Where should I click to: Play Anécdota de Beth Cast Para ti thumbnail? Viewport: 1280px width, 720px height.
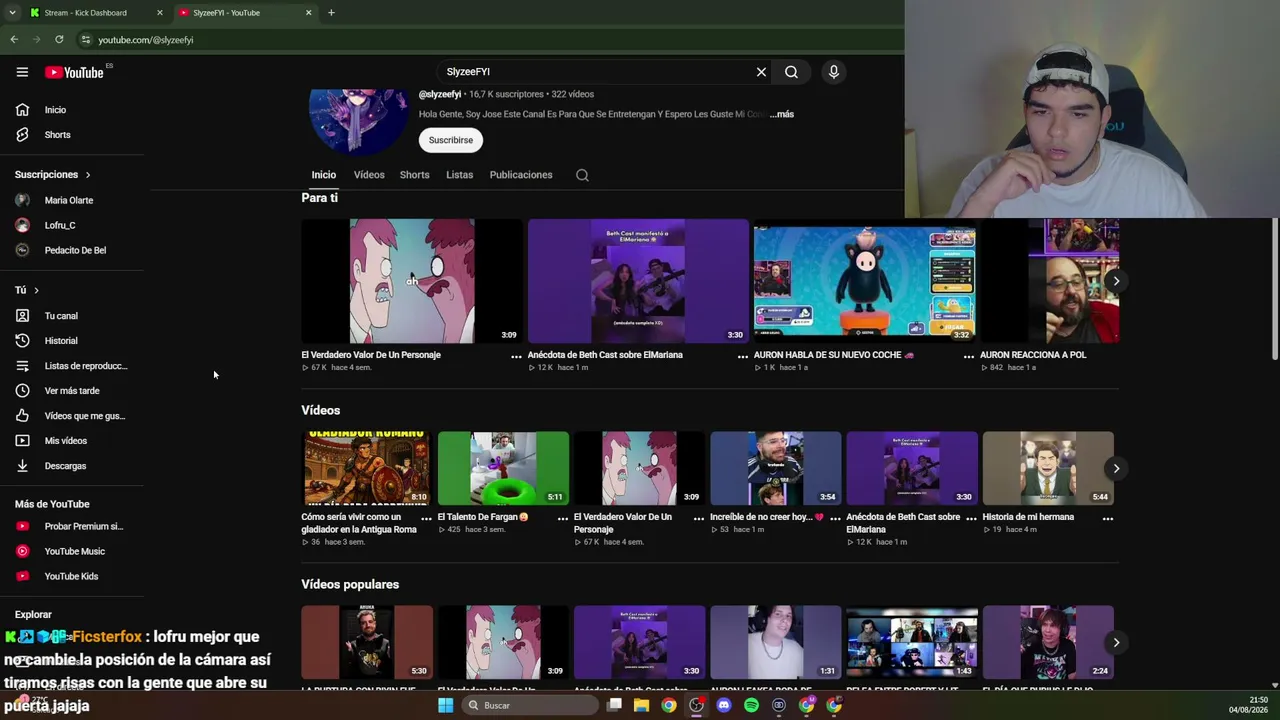[638, 281]
